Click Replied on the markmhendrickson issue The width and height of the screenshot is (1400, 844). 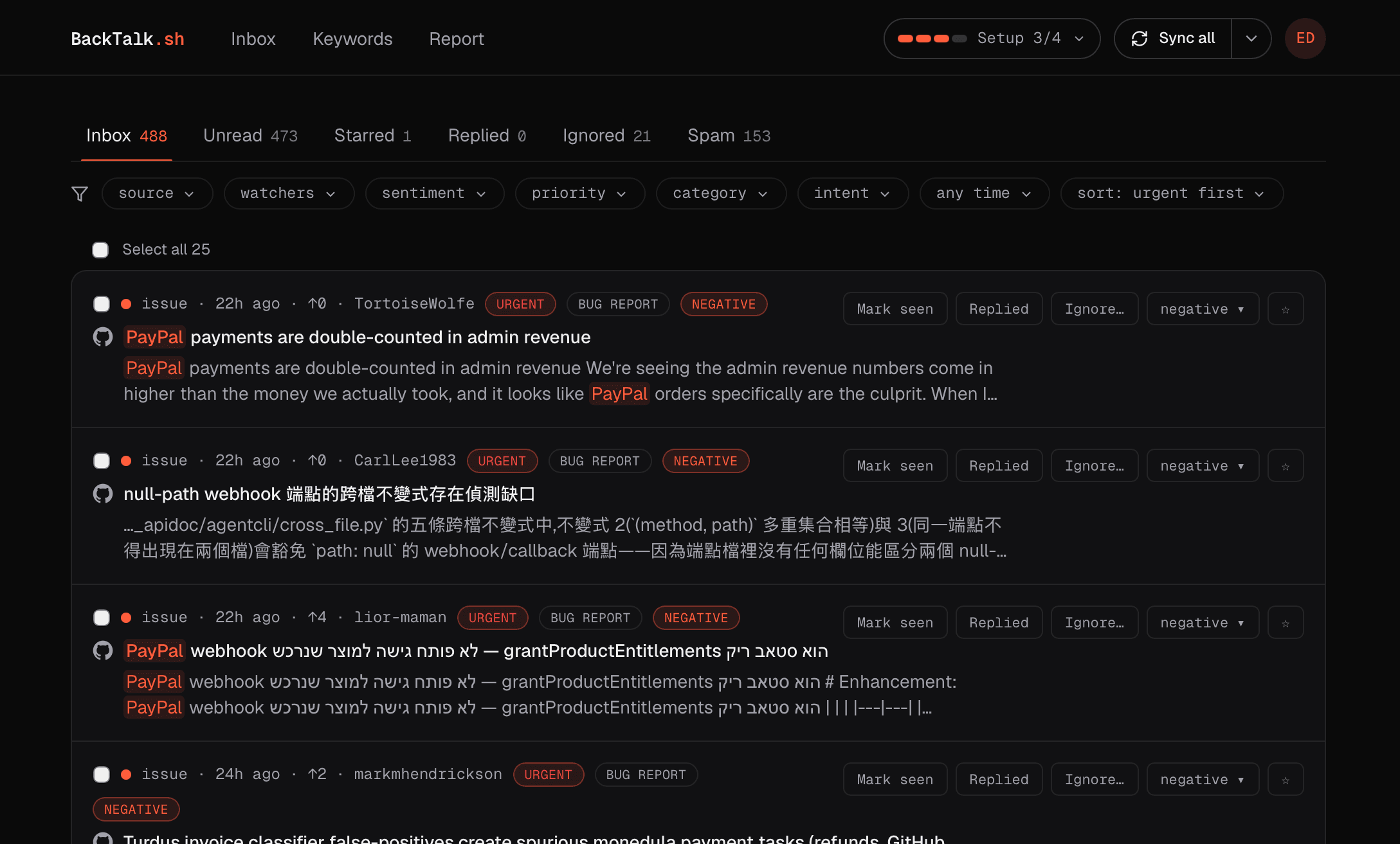999,780
